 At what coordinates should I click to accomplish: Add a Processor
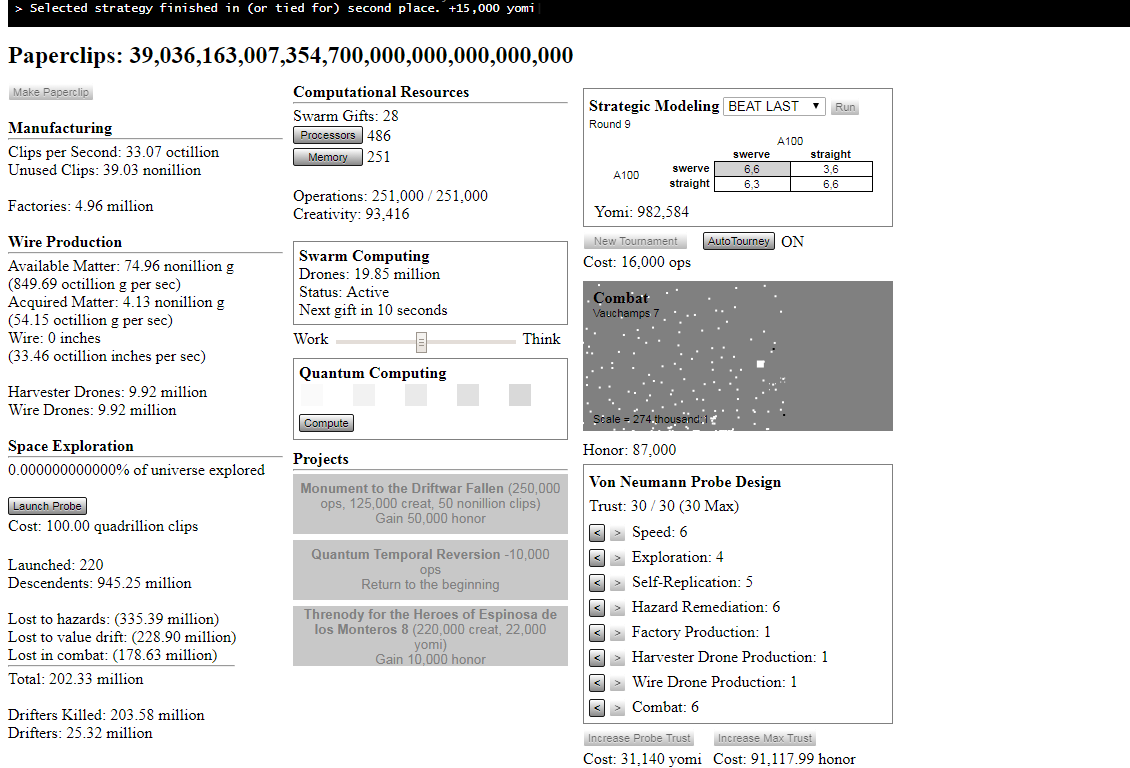[327, 135]
